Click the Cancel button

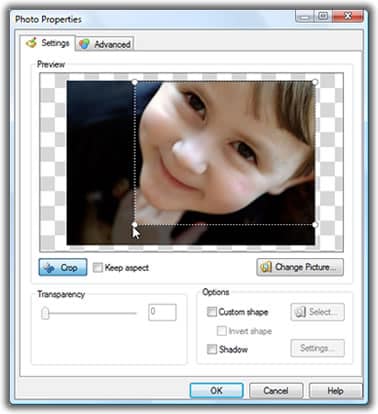pos(276,390)
